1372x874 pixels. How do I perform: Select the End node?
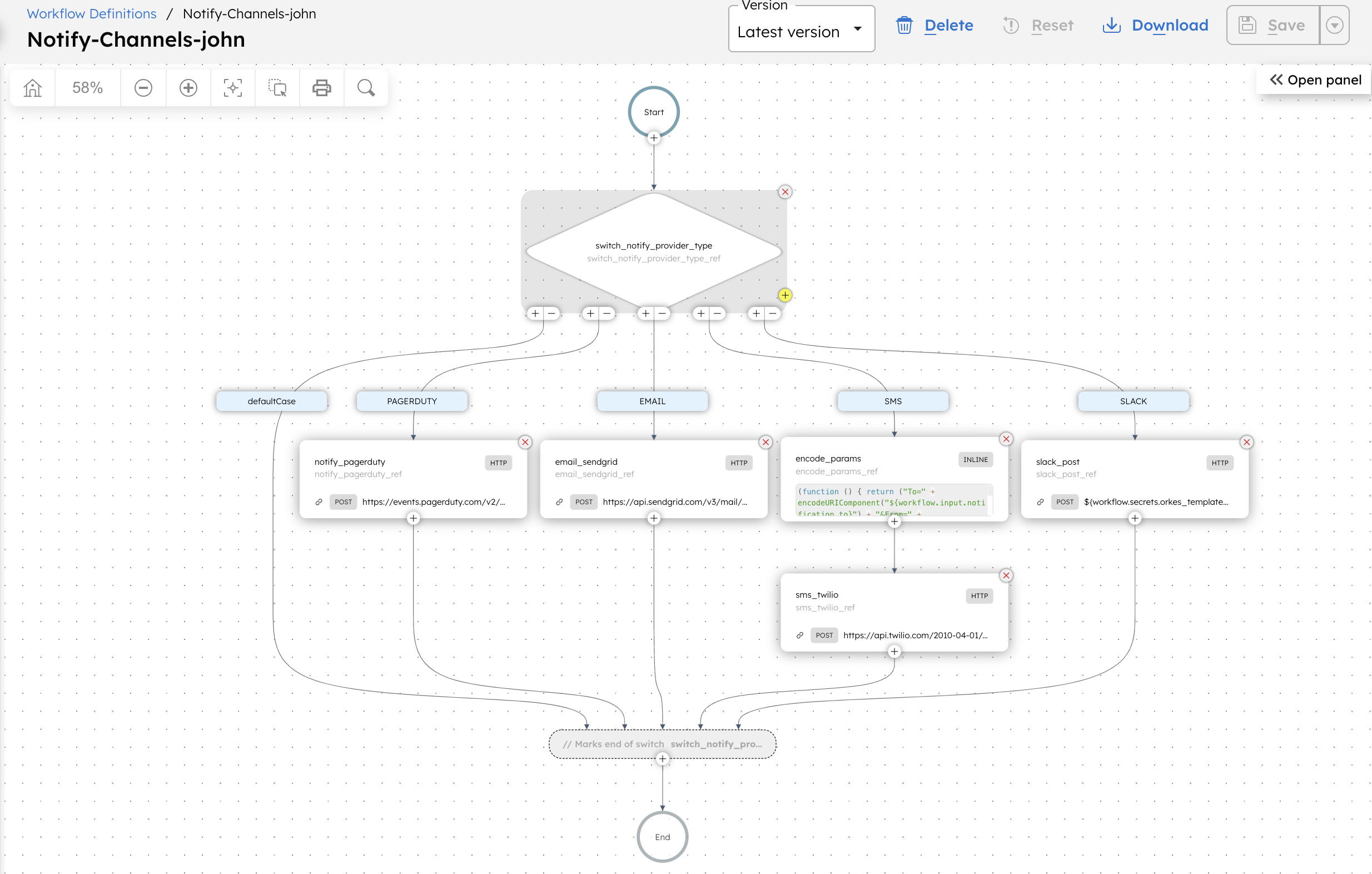point(662,837)
